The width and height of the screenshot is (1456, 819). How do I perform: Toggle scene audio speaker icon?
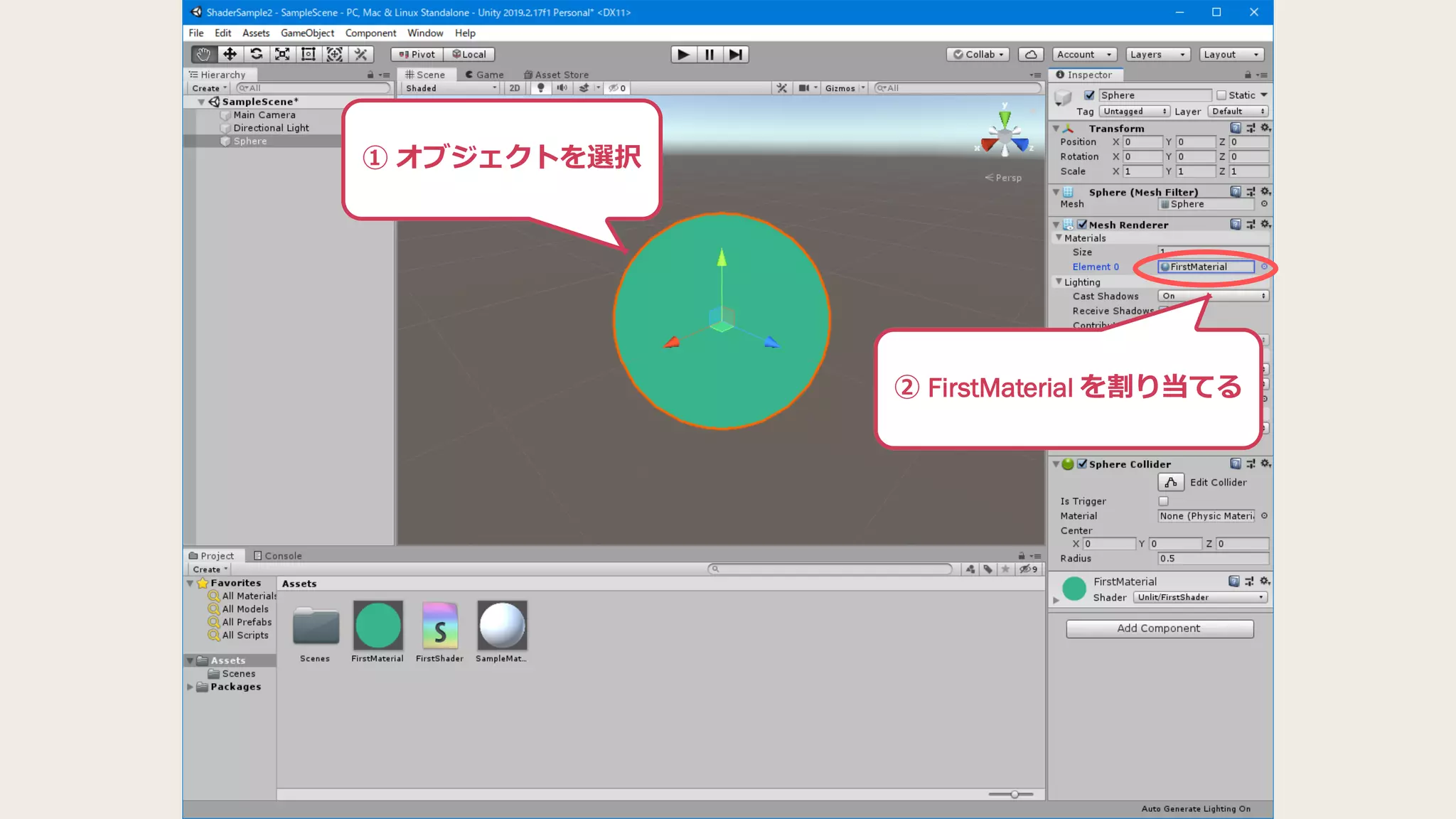tap(562, 88)
